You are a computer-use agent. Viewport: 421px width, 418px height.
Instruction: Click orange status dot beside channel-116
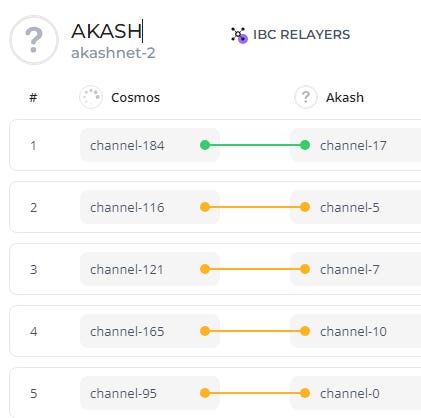click(x=205, y=207)
